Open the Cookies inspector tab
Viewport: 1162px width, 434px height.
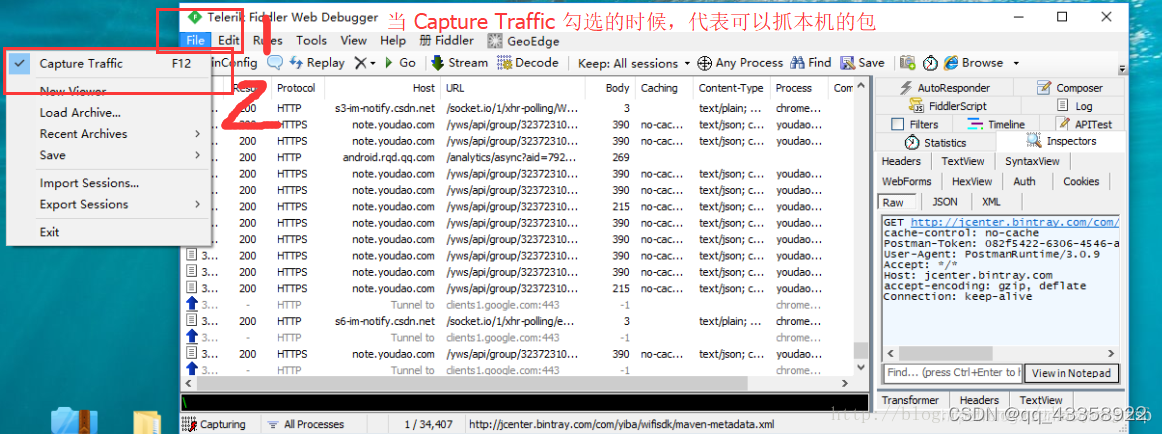tap(1080, 181)
